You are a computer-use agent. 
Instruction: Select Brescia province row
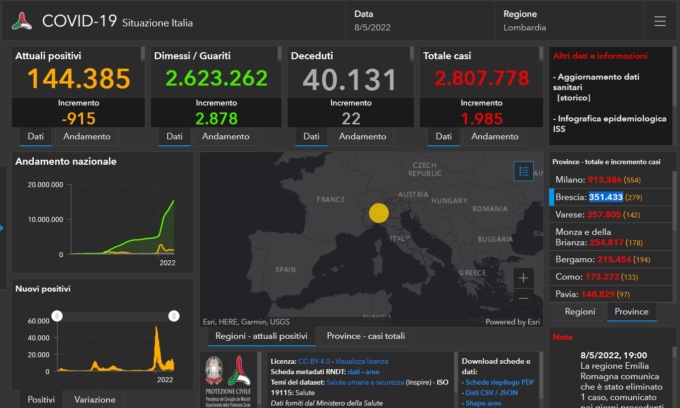611,197
